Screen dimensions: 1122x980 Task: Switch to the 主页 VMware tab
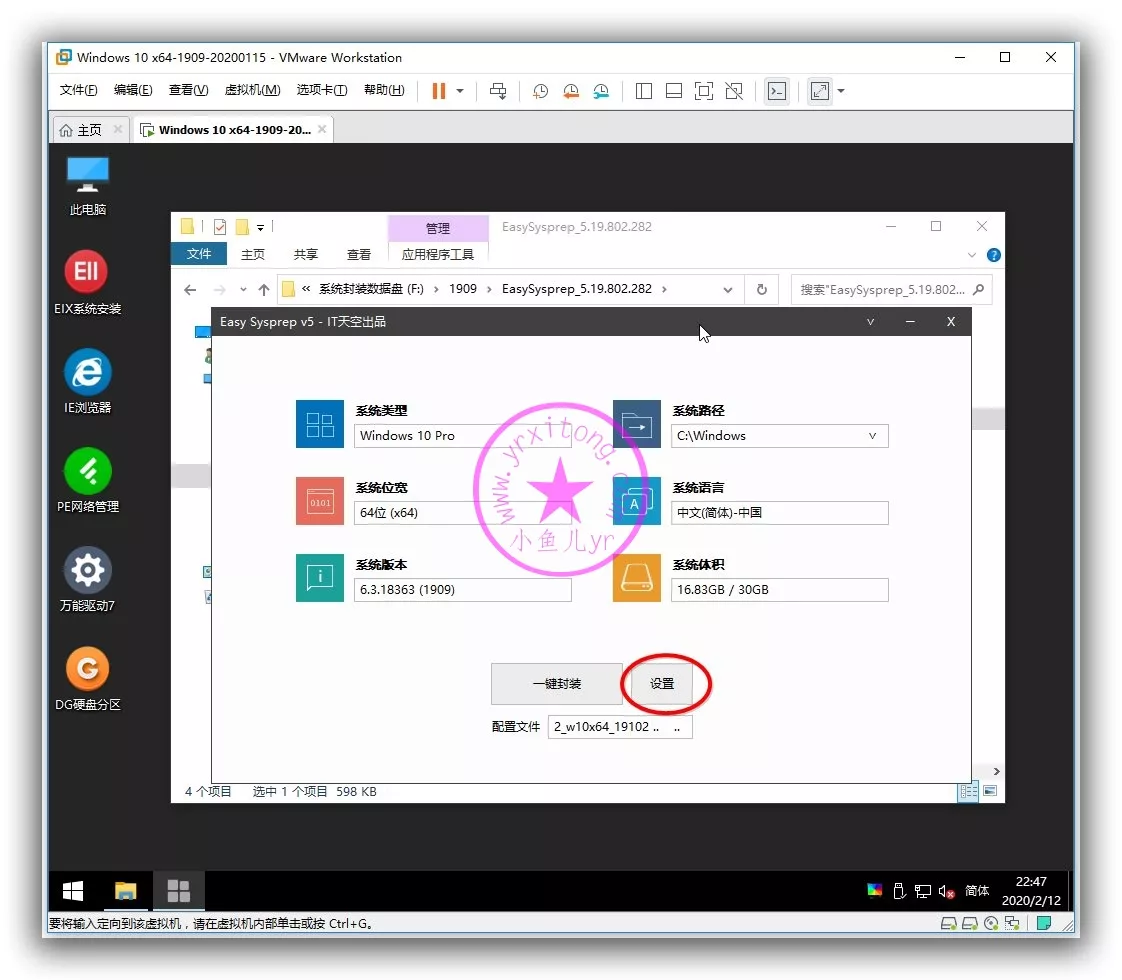82,130
